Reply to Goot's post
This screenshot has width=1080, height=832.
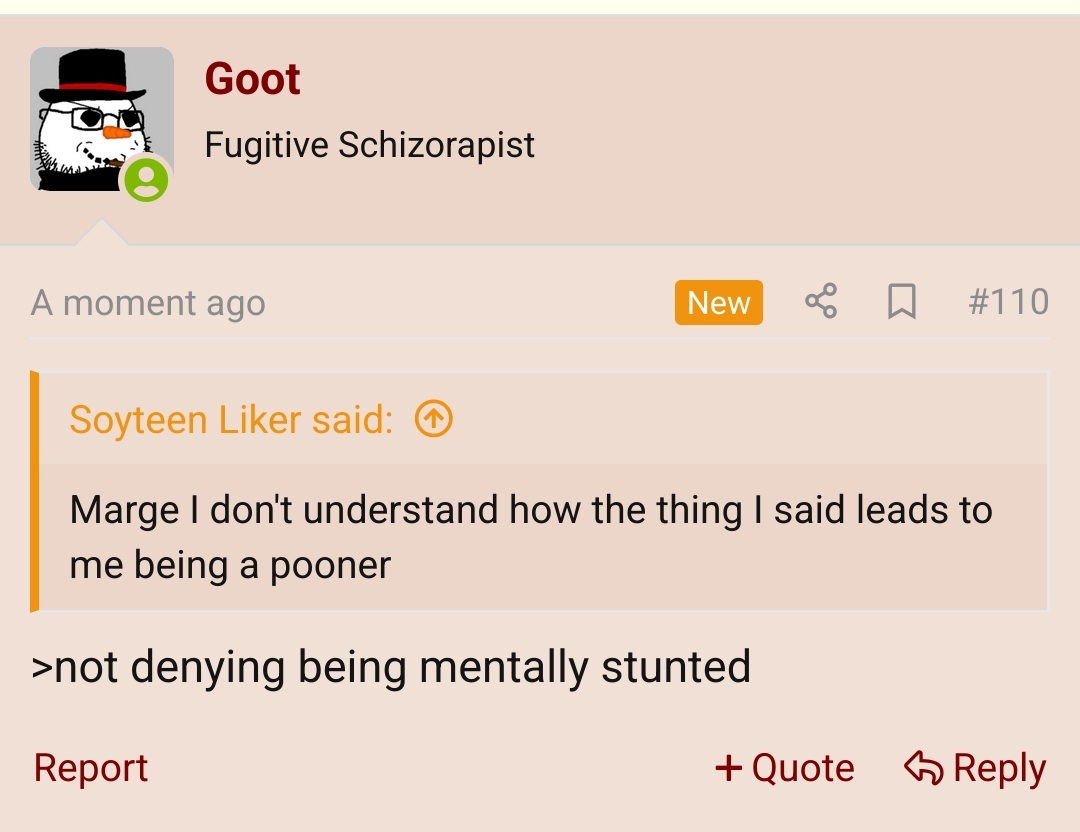click(x=975, y=768)
